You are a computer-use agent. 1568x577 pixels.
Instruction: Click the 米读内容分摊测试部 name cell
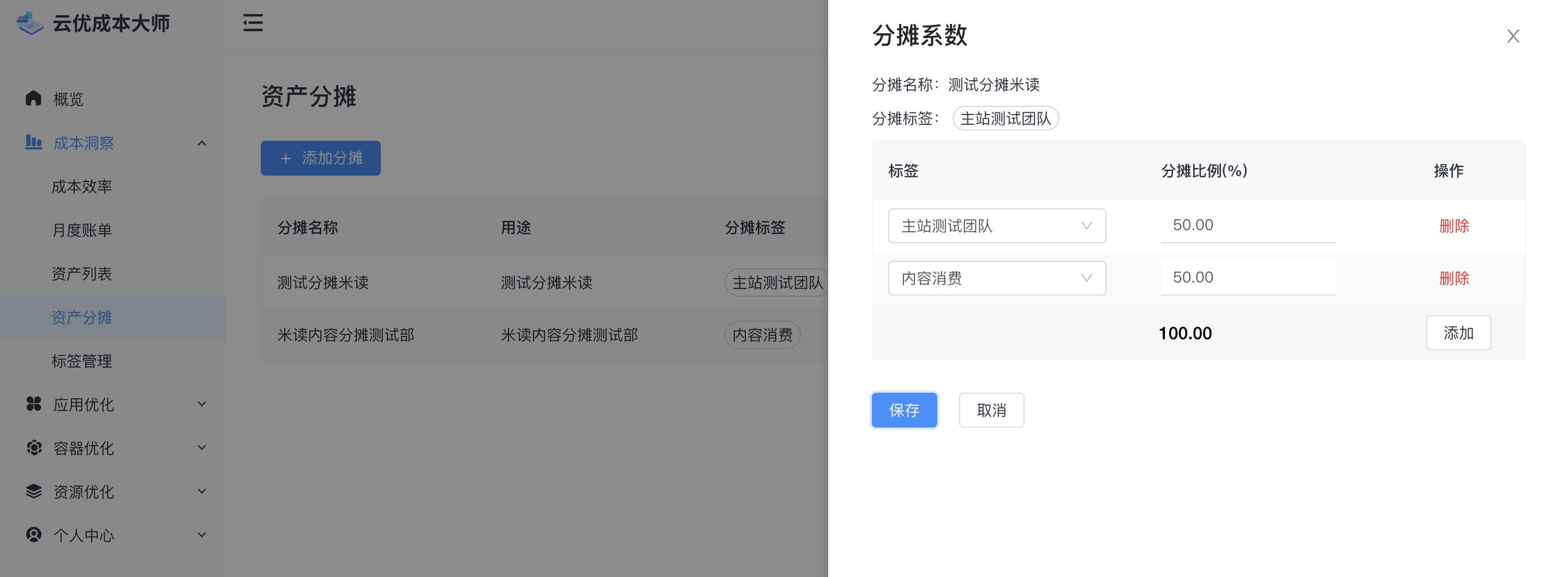coord(346,335)
